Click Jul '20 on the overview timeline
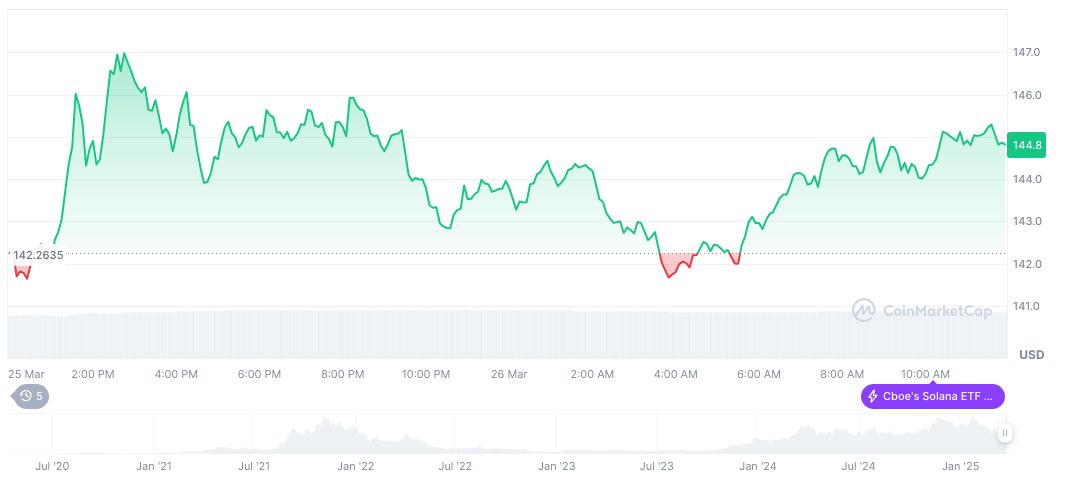Image resolution: width=1072 pixels, height=477 pixels. coord(52,466)
